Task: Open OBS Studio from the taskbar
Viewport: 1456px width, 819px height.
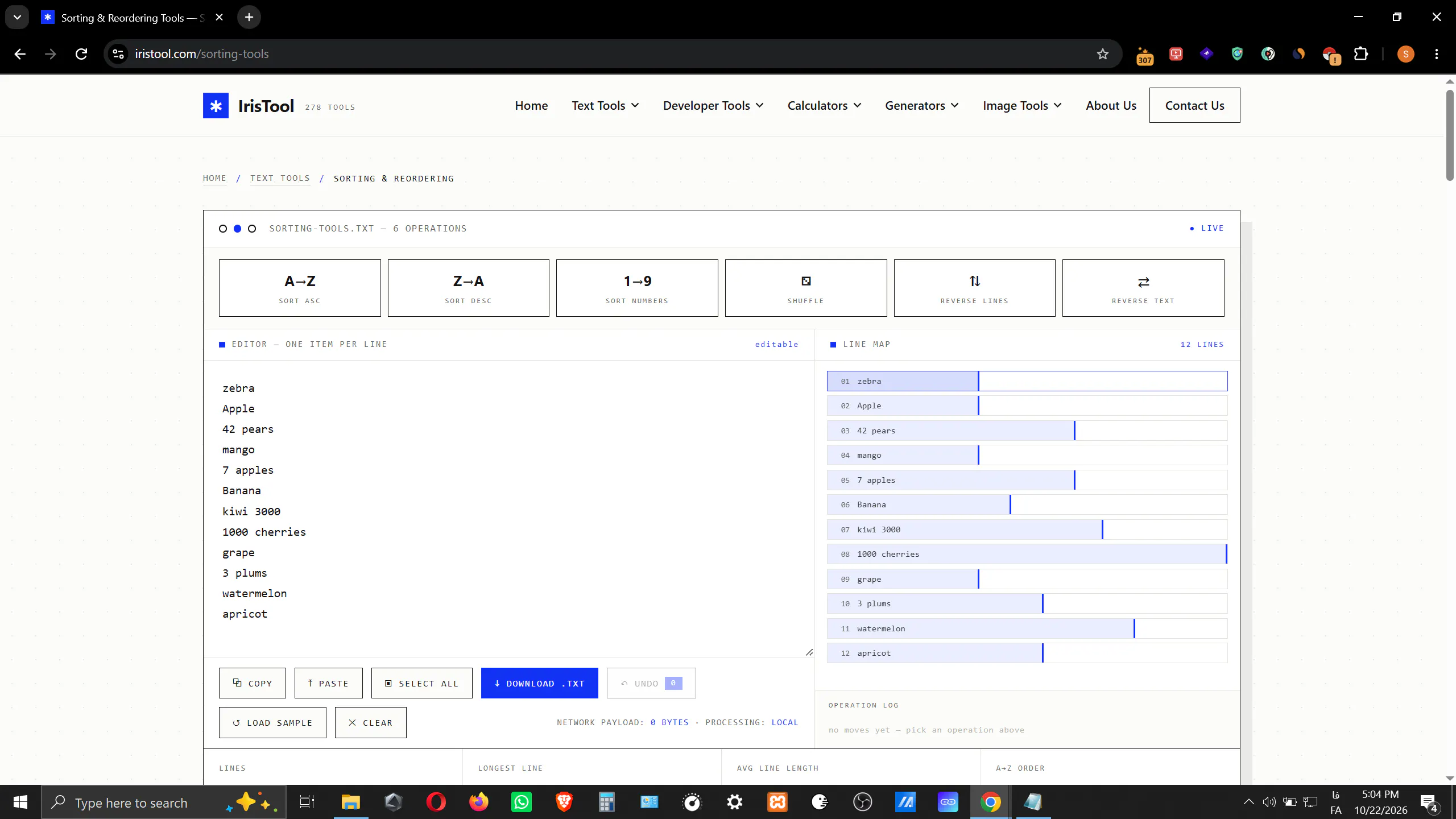Action: tap(862, 803)
